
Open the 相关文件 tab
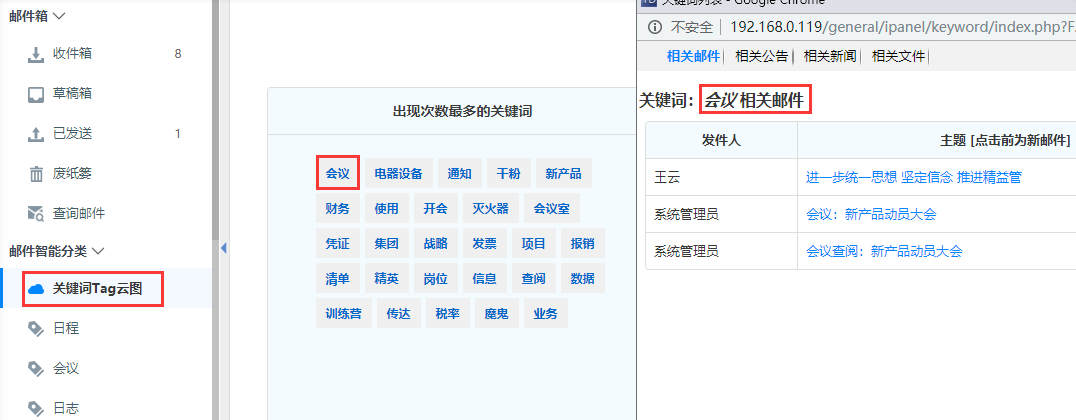(x=898, y=56)
